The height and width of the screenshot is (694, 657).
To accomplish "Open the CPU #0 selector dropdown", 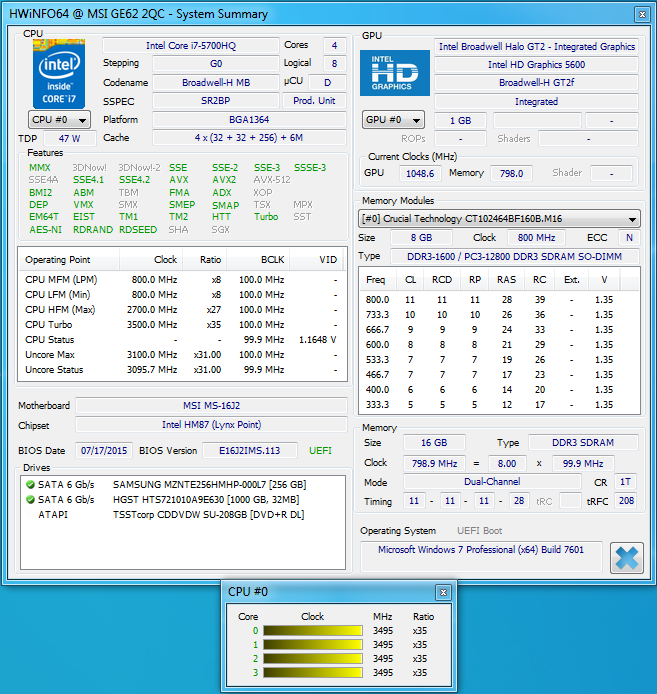I will coord(59,120).
